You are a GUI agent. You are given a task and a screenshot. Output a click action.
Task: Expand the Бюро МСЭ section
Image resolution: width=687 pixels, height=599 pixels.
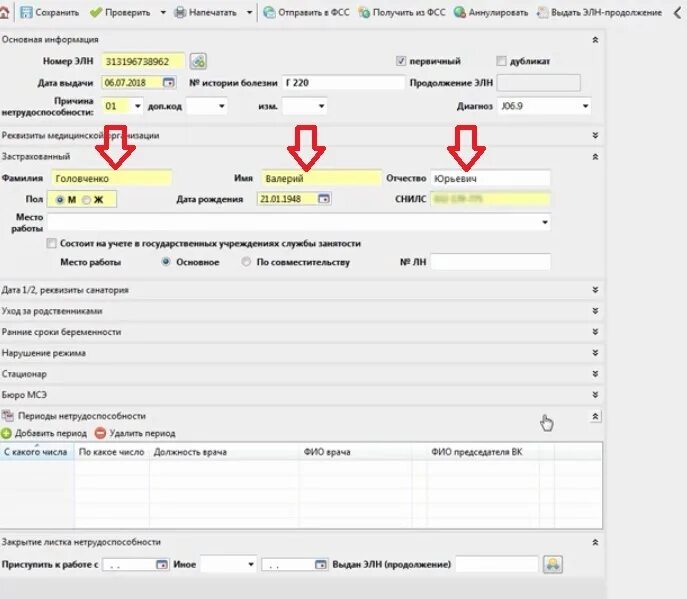tap(595, 395)
